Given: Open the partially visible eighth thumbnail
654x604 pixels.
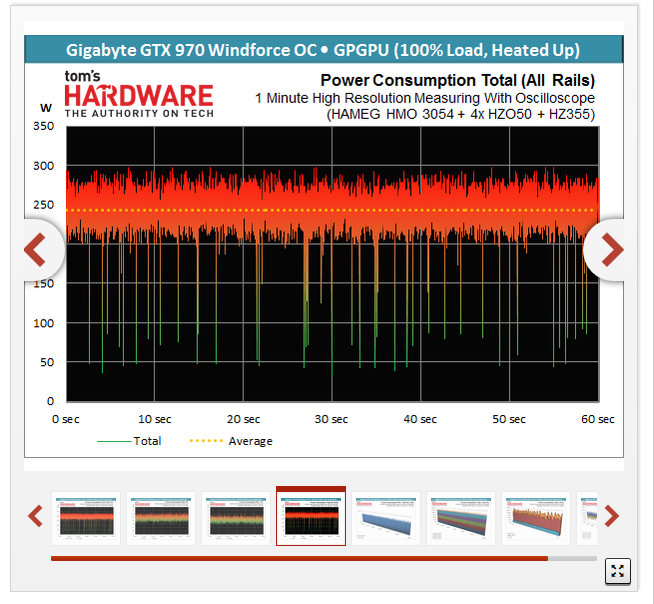Looking at the screenshot, I should [587, 518].
